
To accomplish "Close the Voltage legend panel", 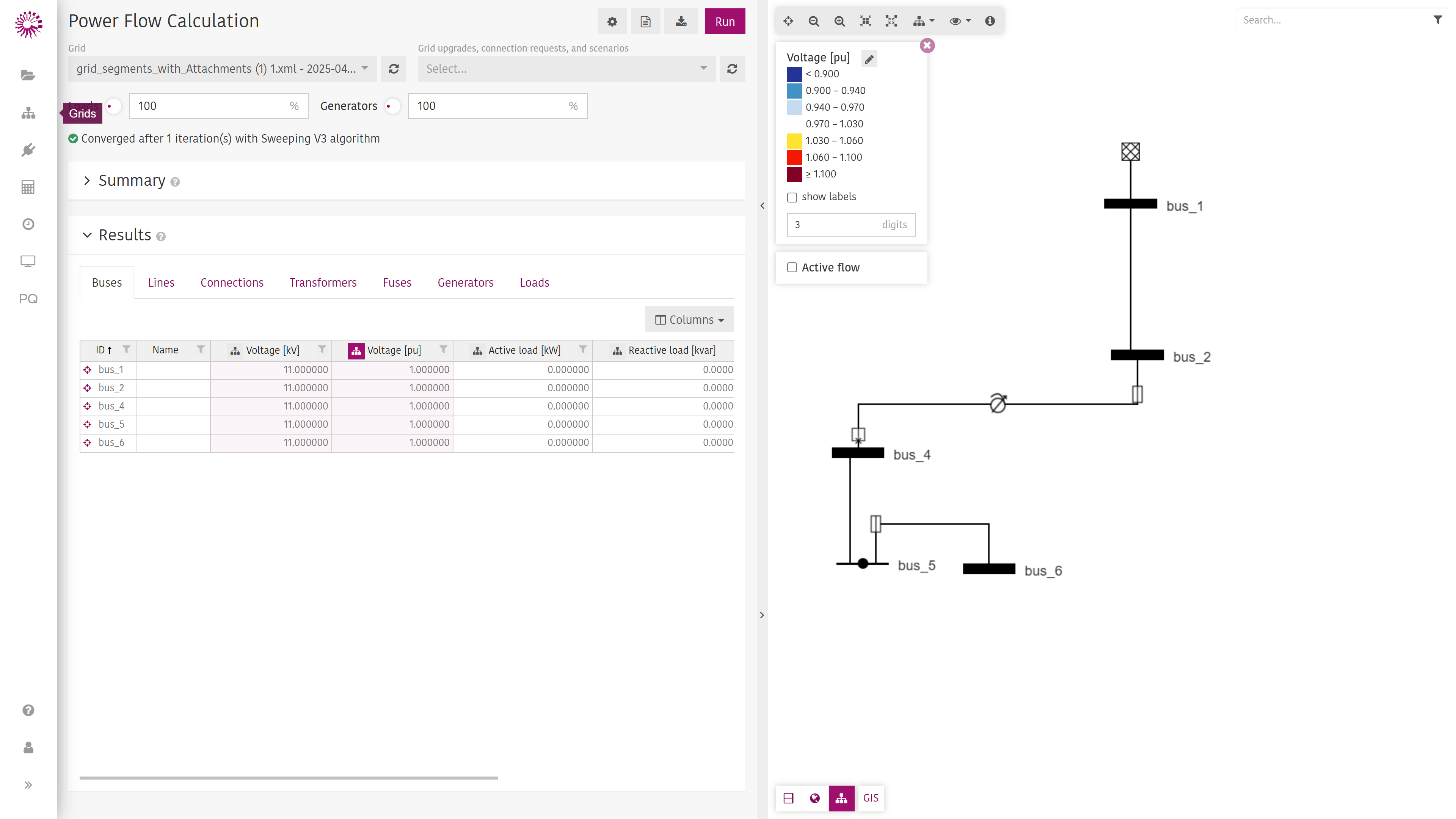I will (x=927, y=46).
